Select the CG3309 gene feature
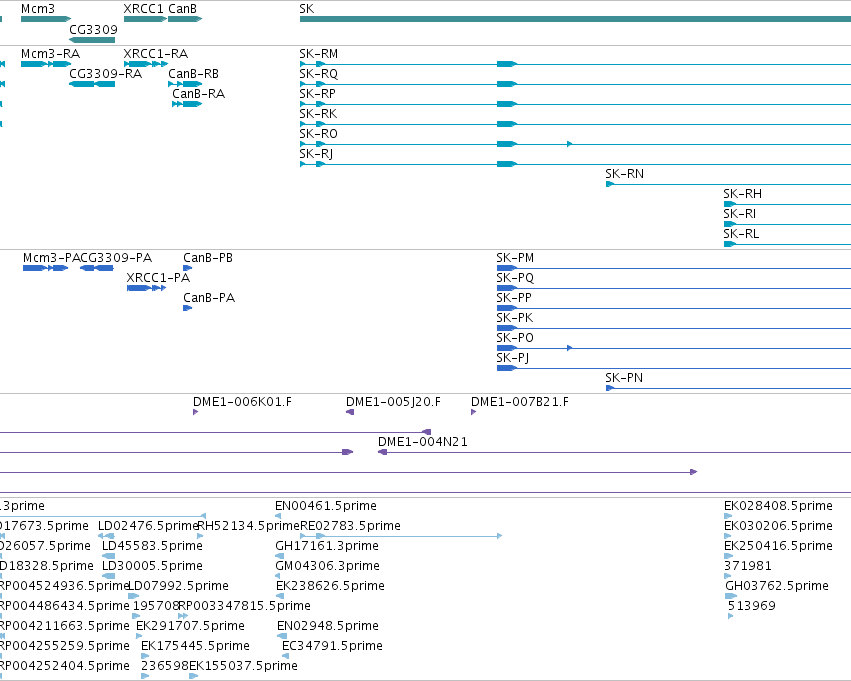Image resolution: width=851 pixels, height=681 pixels. 92,40
